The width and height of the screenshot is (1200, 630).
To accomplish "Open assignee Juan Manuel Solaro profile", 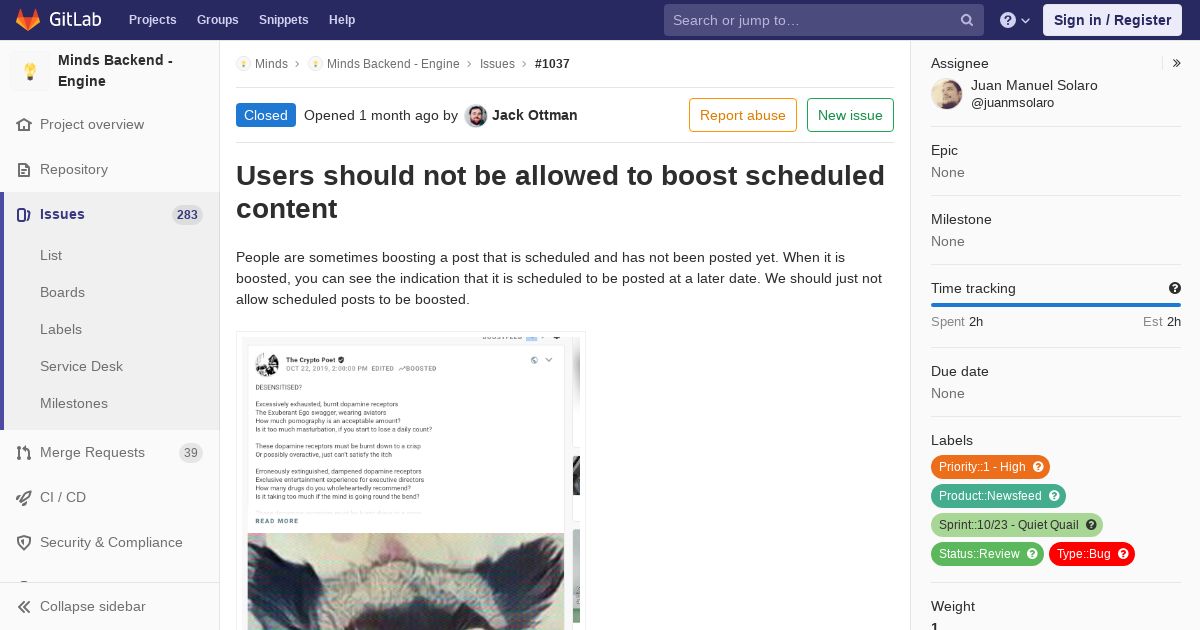I will (x=1034, y=86).
